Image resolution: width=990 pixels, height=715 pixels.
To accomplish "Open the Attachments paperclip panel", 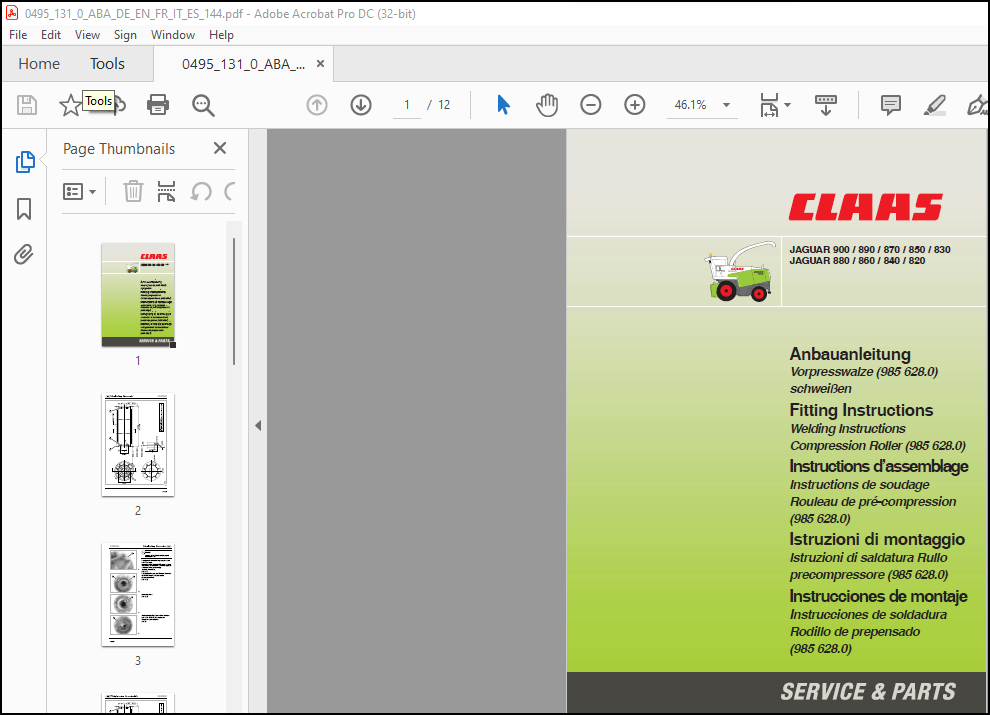I will (x=24, y=255).
